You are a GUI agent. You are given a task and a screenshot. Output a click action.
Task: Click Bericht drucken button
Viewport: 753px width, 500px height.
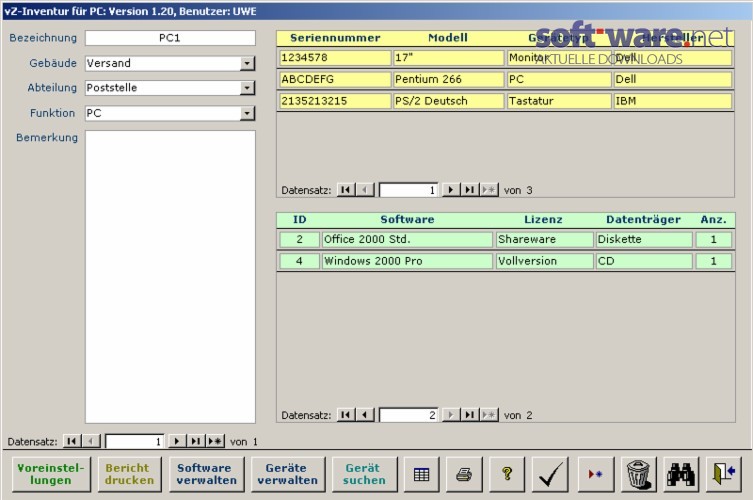(x=130, y=475)
